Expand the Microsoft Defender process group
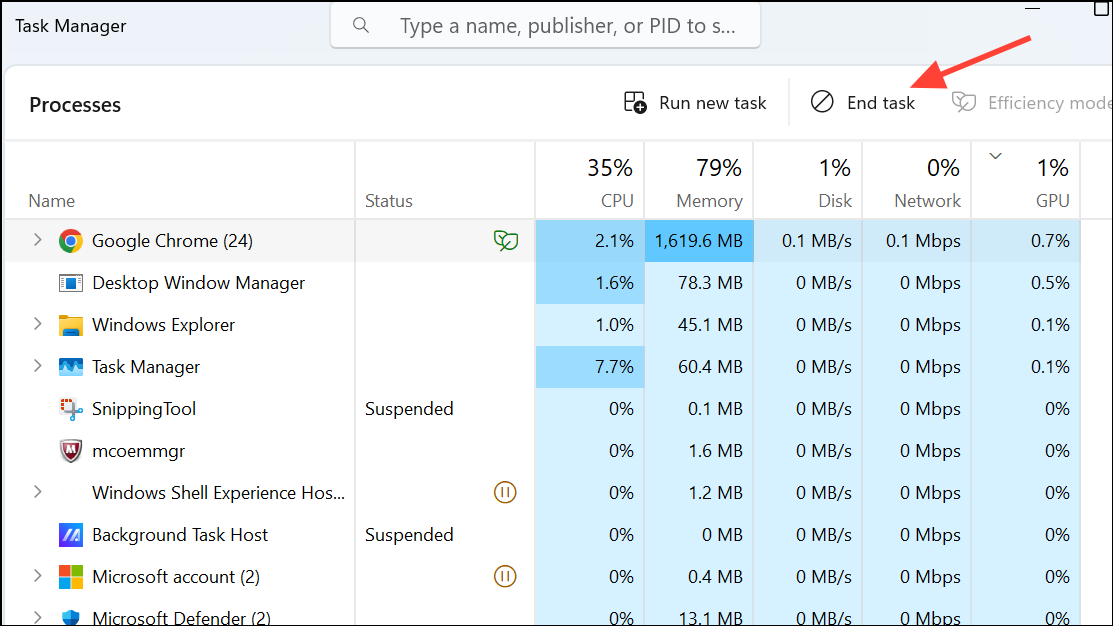The image size is (1113, 626). point(38,617)
